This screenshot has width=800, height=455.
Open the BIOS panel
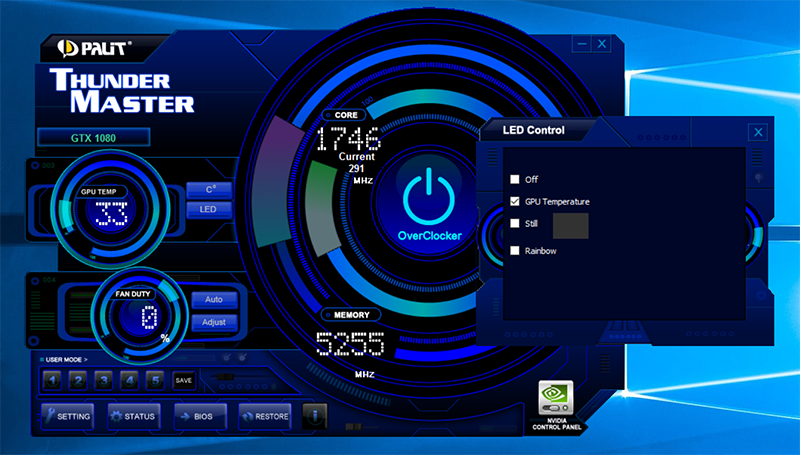(200, 416)
